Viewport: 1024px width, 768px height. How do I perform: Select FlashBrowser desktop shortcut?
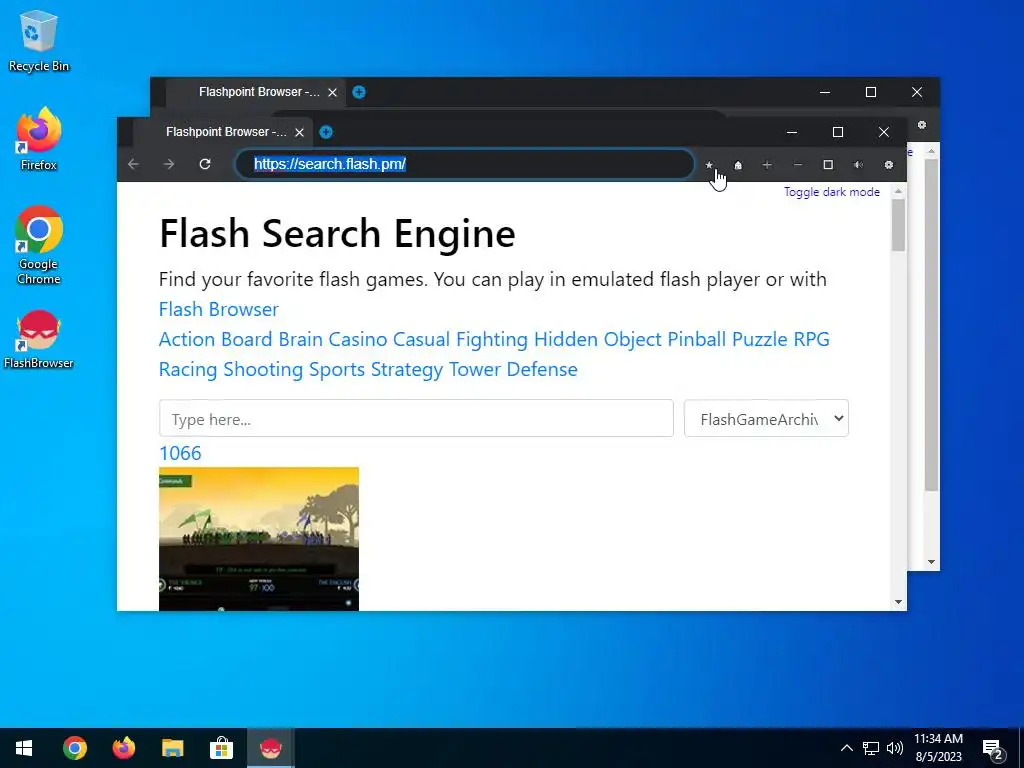39,340
